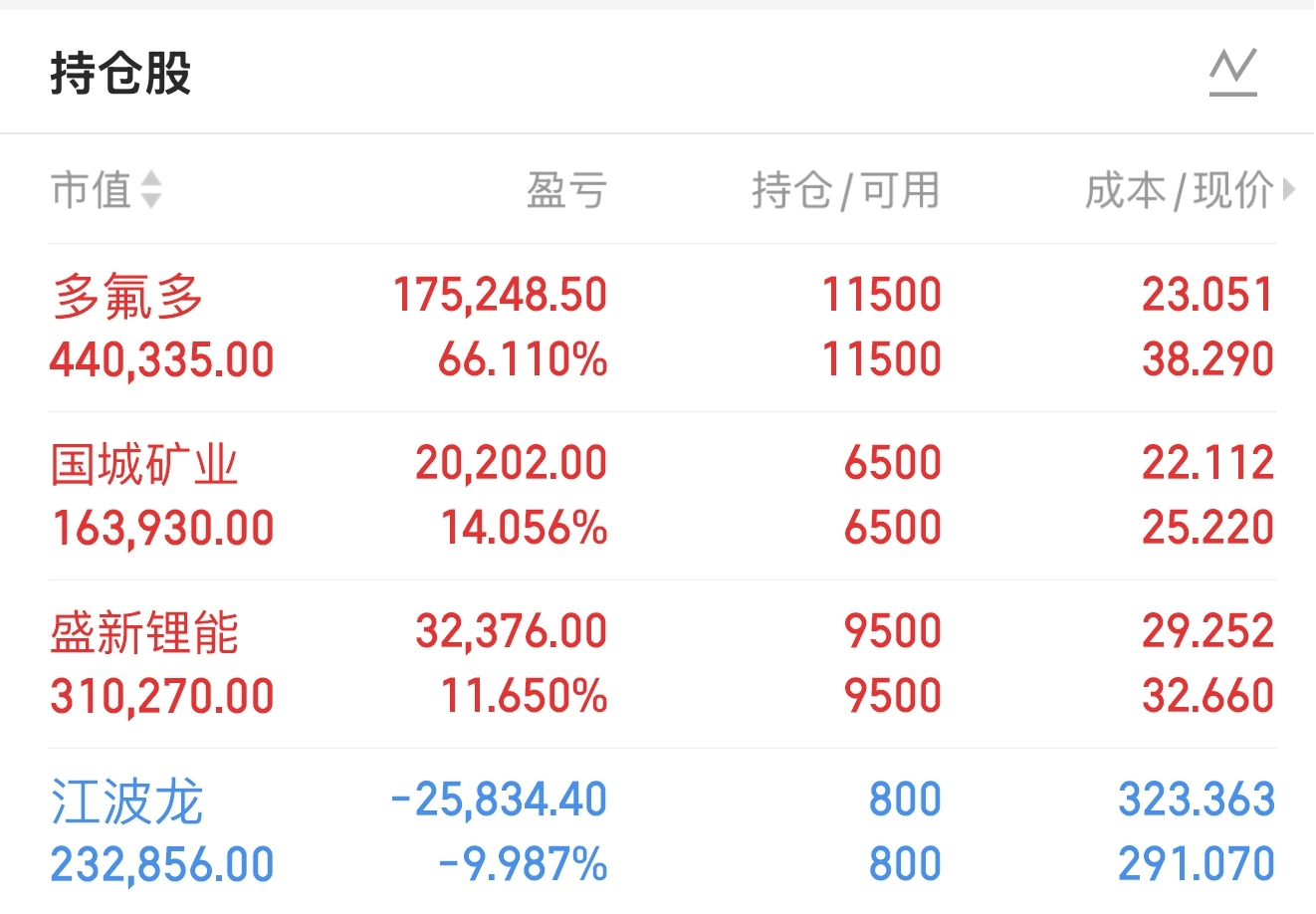Open 国城矿业 stock holding

(144, 465)
